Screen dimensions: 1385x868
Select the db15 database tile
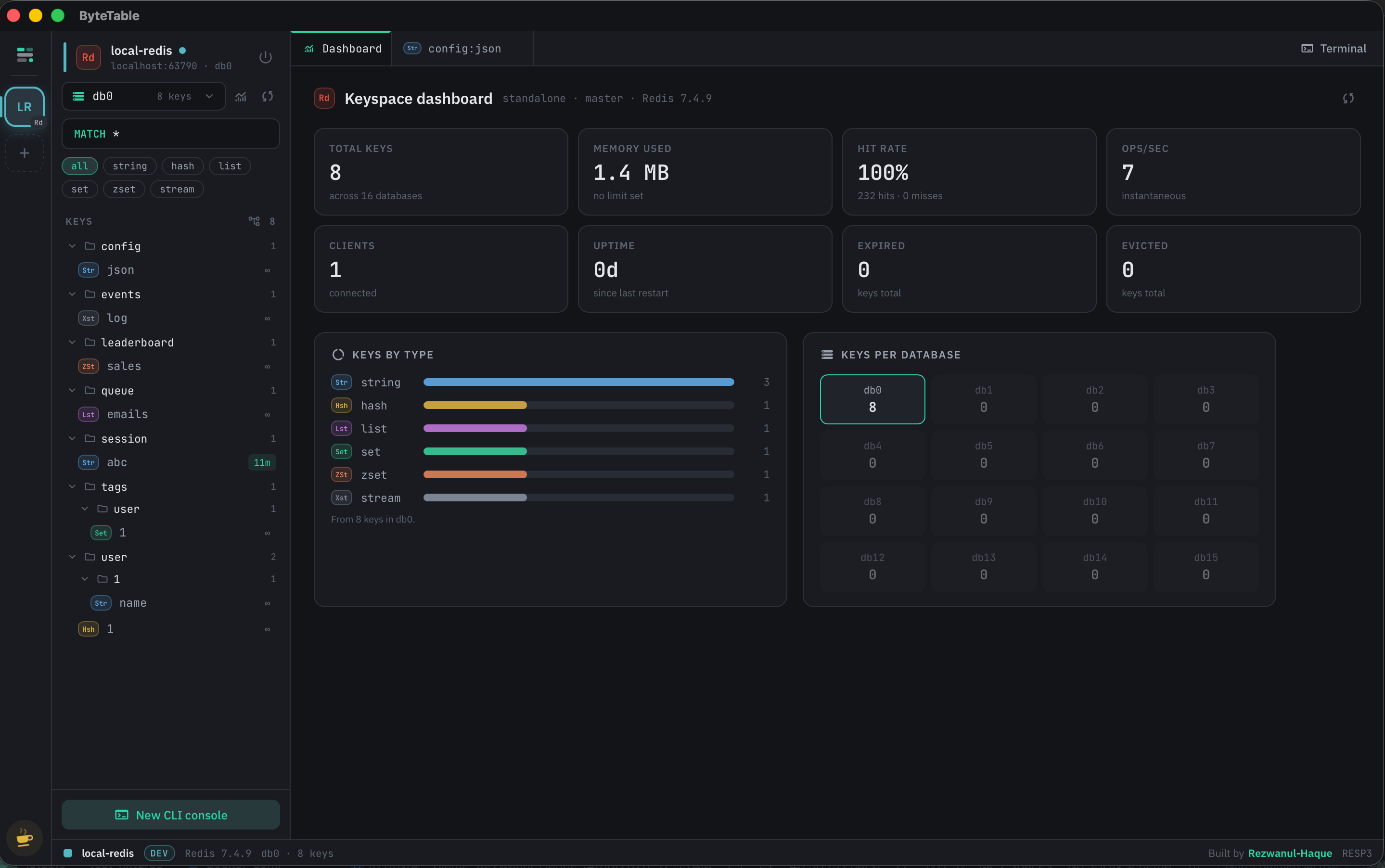tap(1206, 567)
